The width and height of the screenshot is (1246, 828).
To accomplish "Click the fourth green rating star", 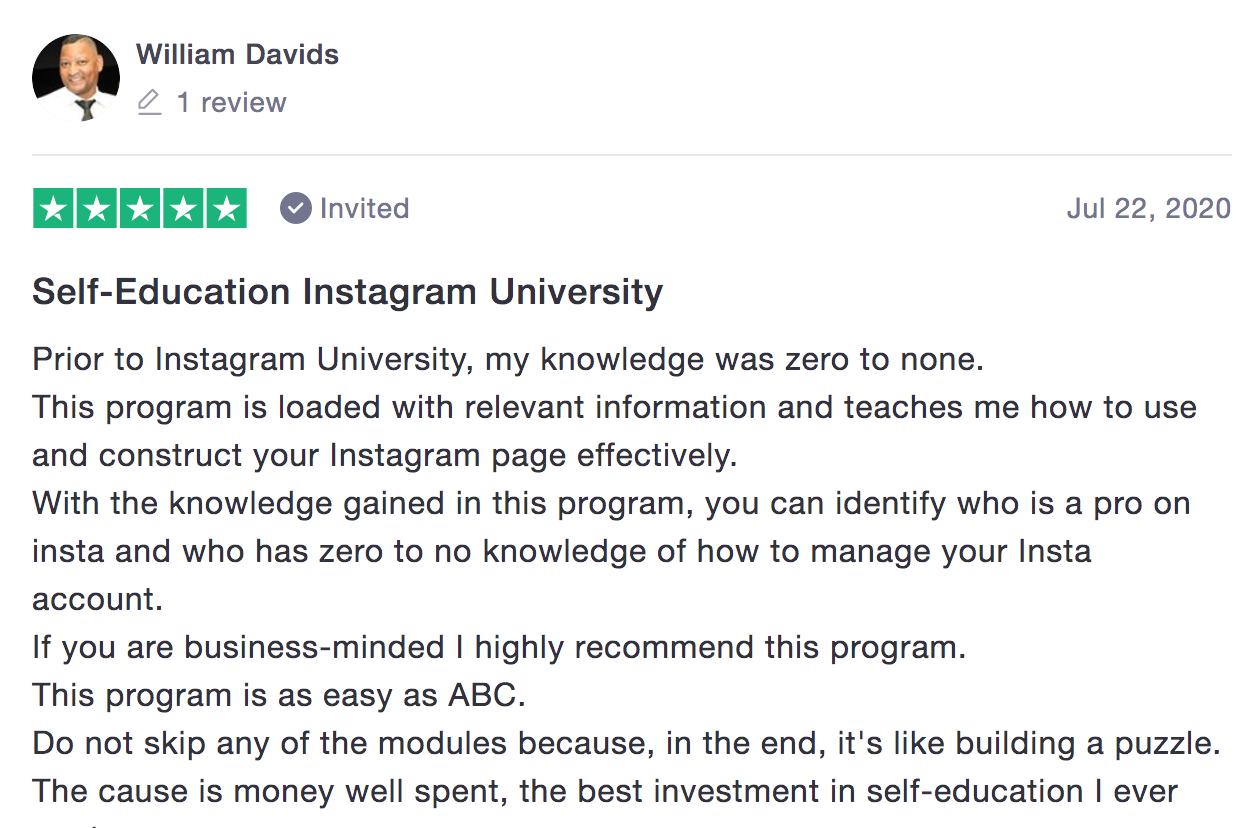I will 183,208.
